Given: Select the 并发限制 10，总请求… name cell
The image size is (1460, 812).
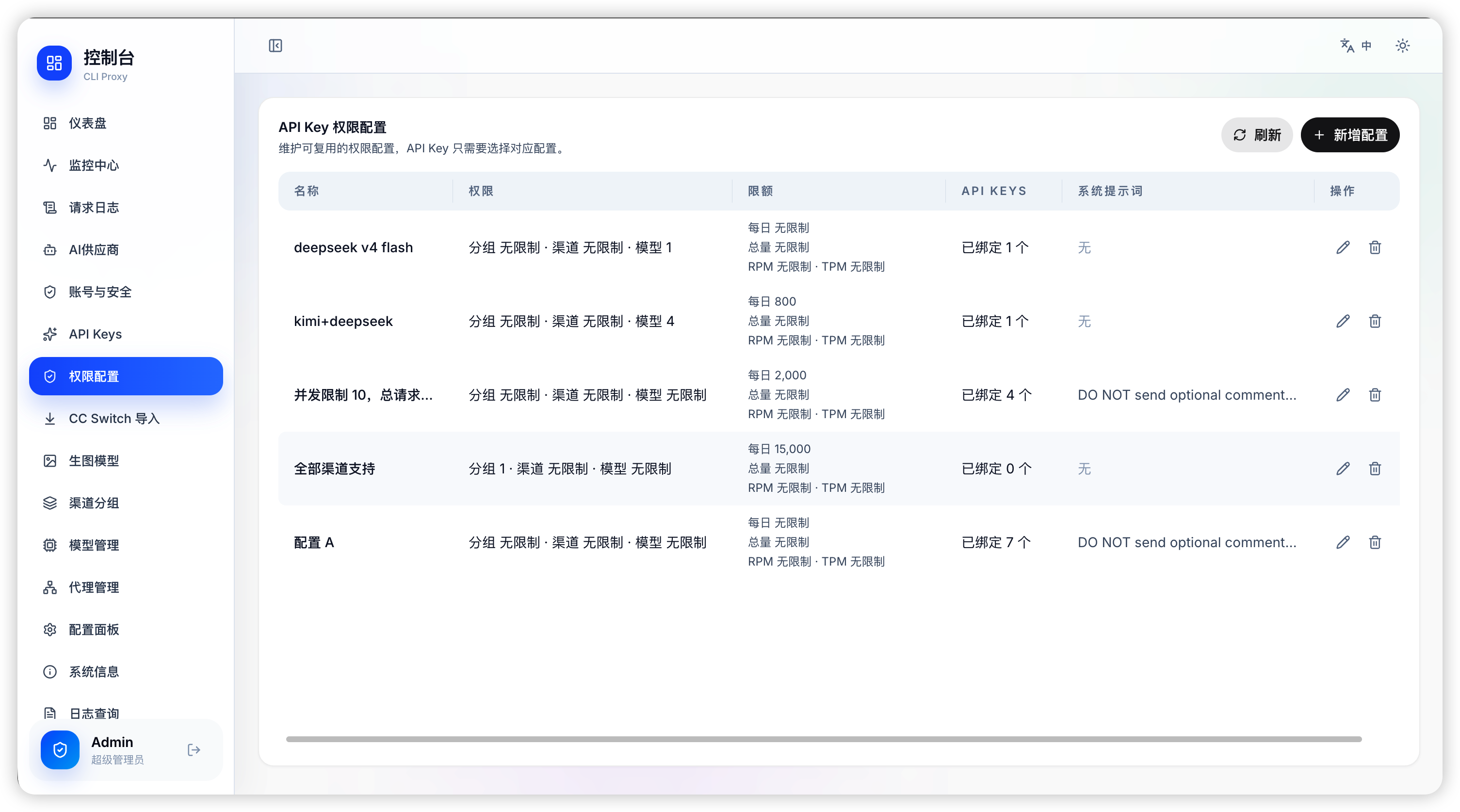Looking at the screenshot, I should pyautogui.click(x=363, y=395).
